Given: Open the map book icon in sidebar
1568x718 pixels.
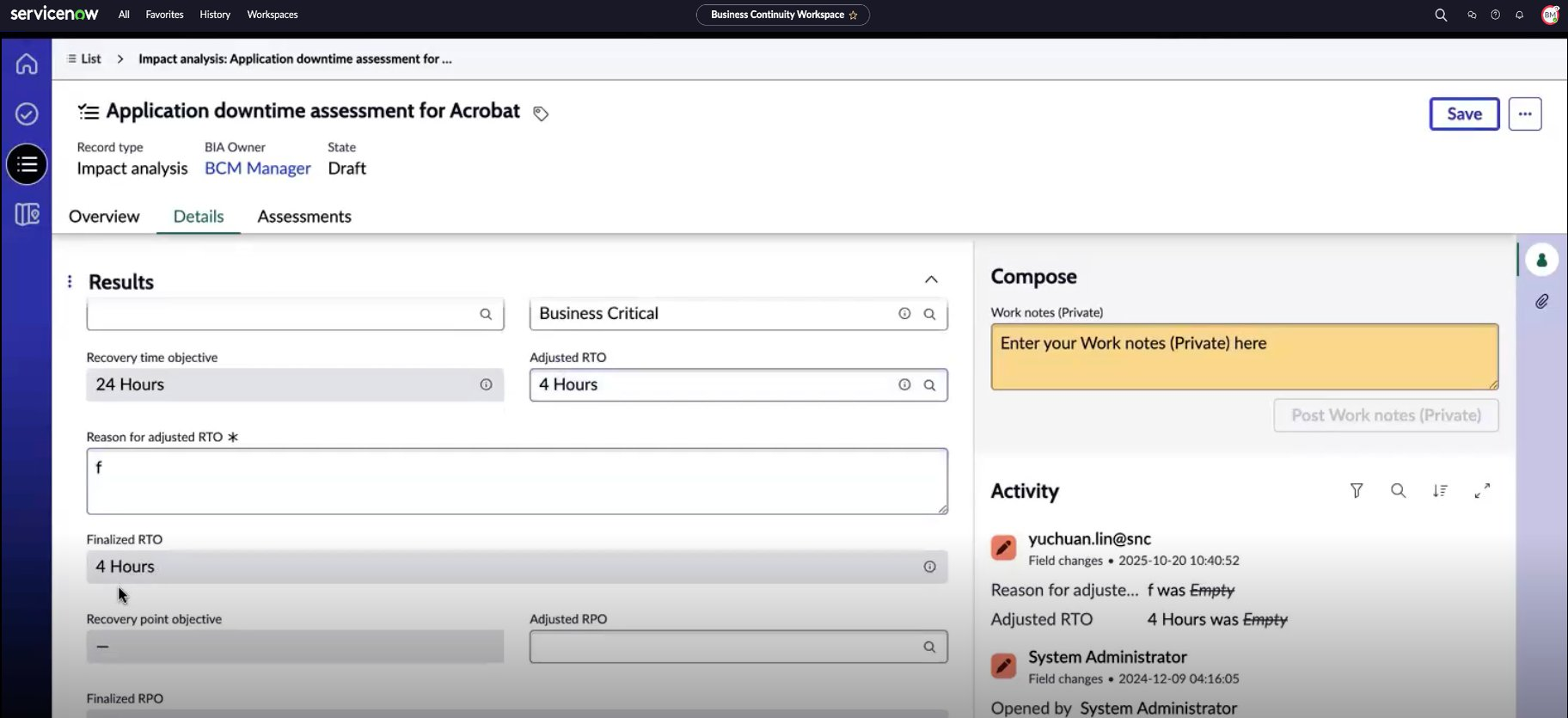Looking at the screenshot, I should click(27, 214).
